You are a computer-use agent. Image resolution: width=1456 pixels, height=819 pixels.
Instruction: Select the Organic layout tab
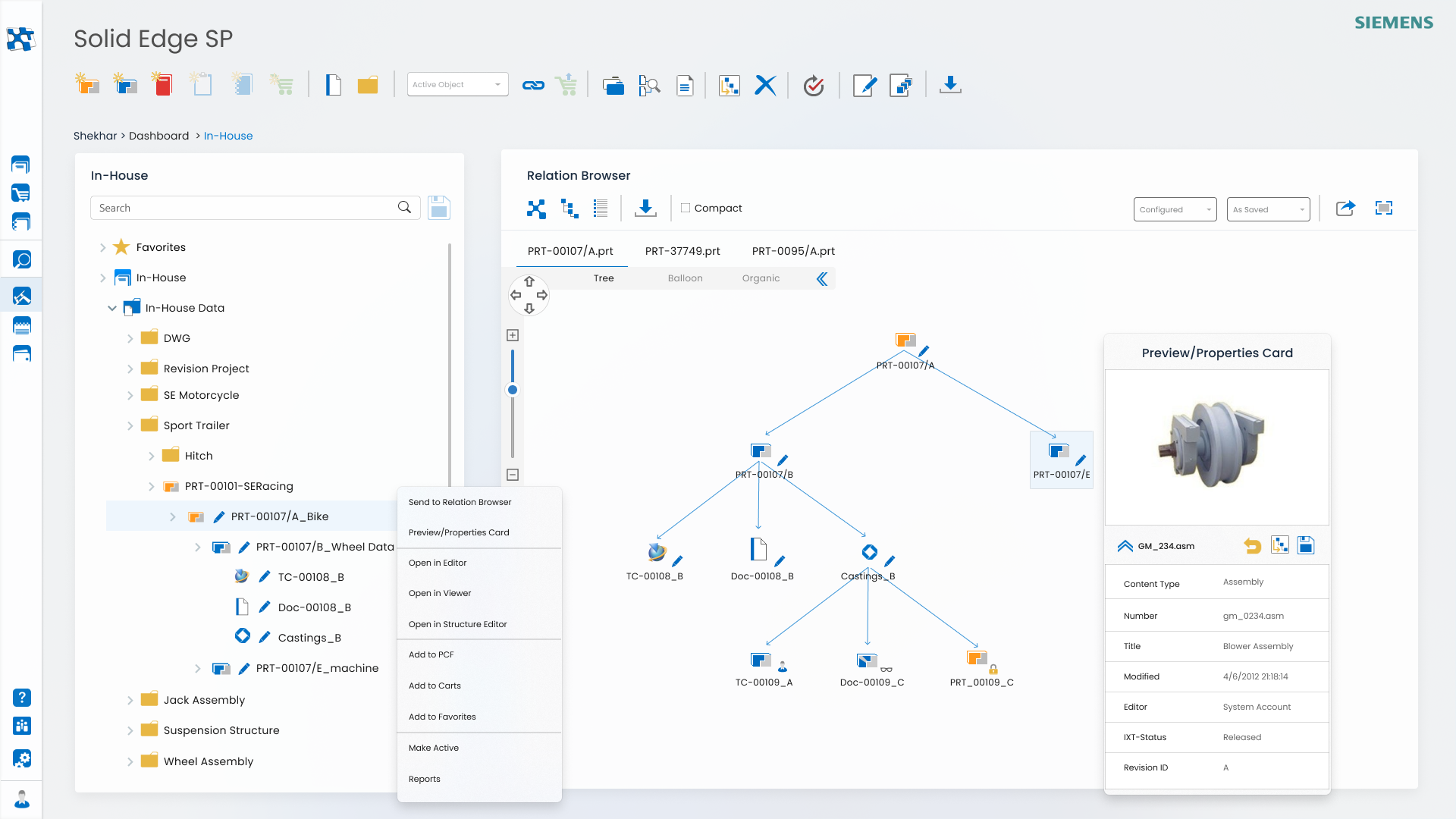[761, 278]
